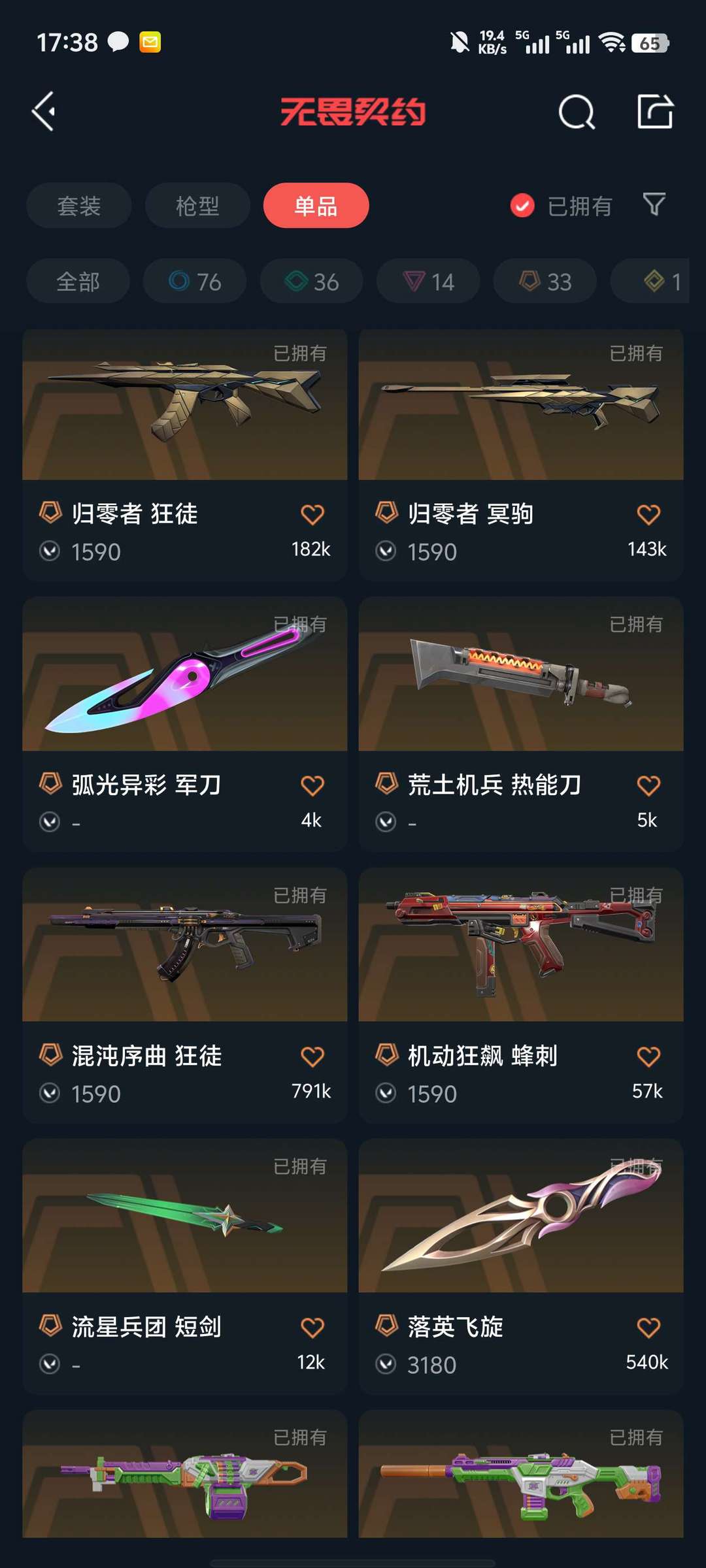Select the 单品 tab
This screenshot has width=706, height=1568.
click(316, 205)
